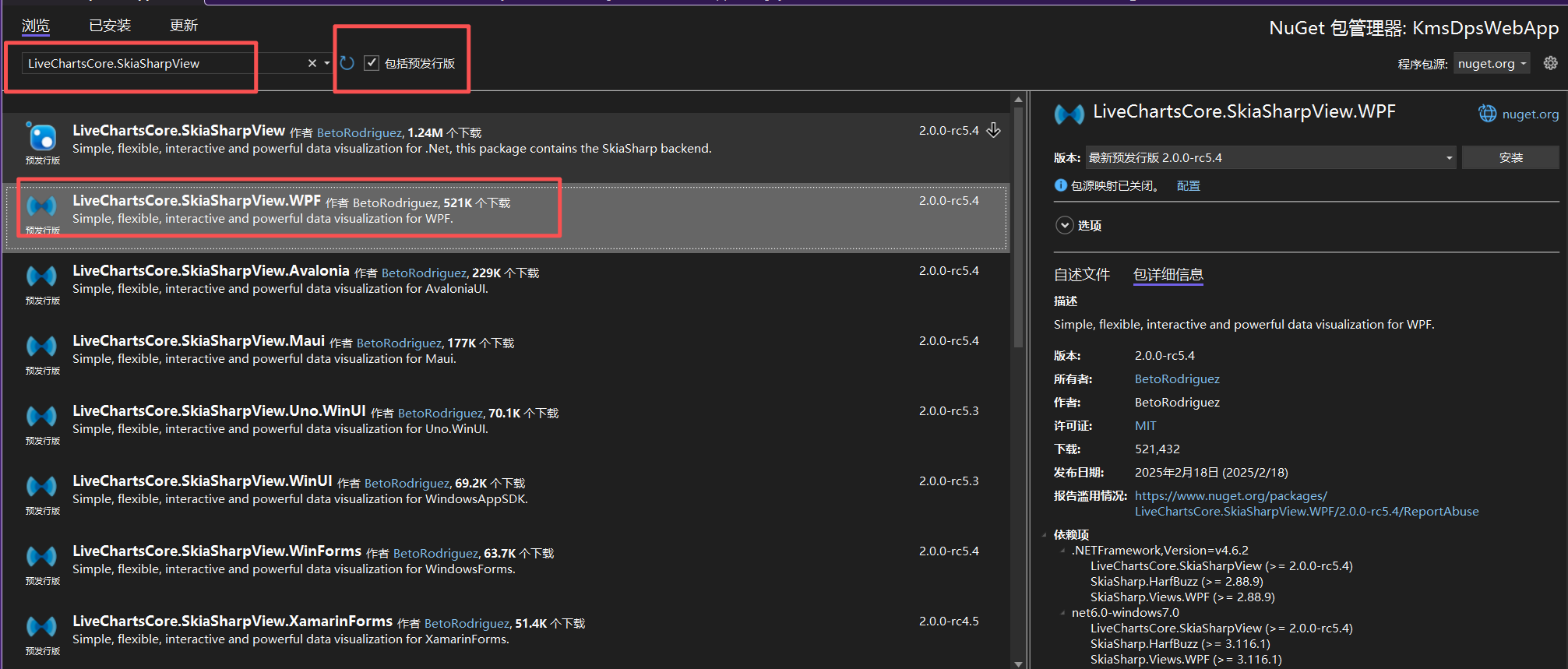Select LiveChartsCore.SkiaSharpView.WPF package title in list

197,200
